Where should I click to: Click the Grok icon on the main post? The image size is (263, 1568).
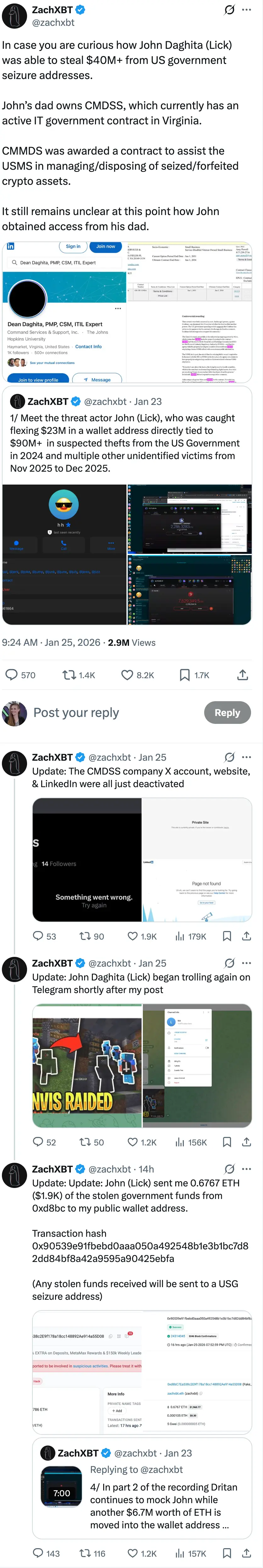(x=230, y=10)
